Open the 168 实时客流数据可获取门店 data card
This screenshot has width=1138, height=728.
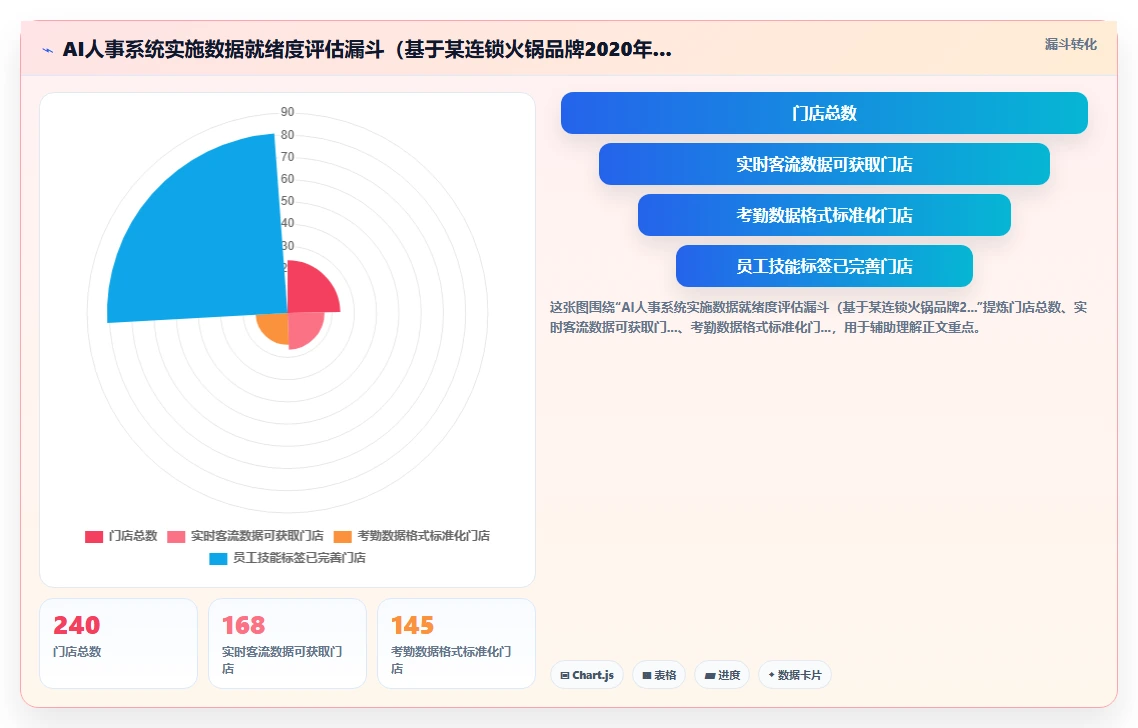287,643
